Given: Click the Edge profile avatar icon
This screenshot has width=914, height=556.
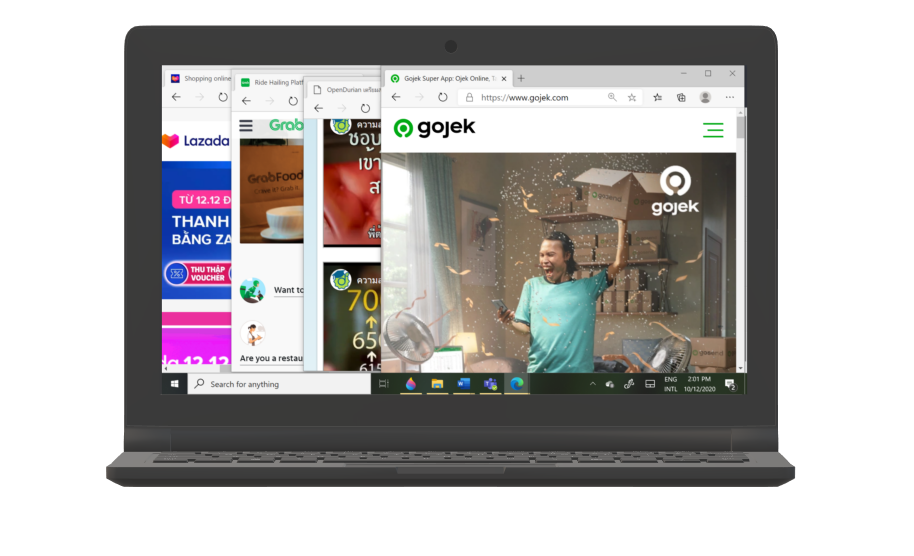Looking at the screenshot, I should pyautogui.click(x=705, y=98).
